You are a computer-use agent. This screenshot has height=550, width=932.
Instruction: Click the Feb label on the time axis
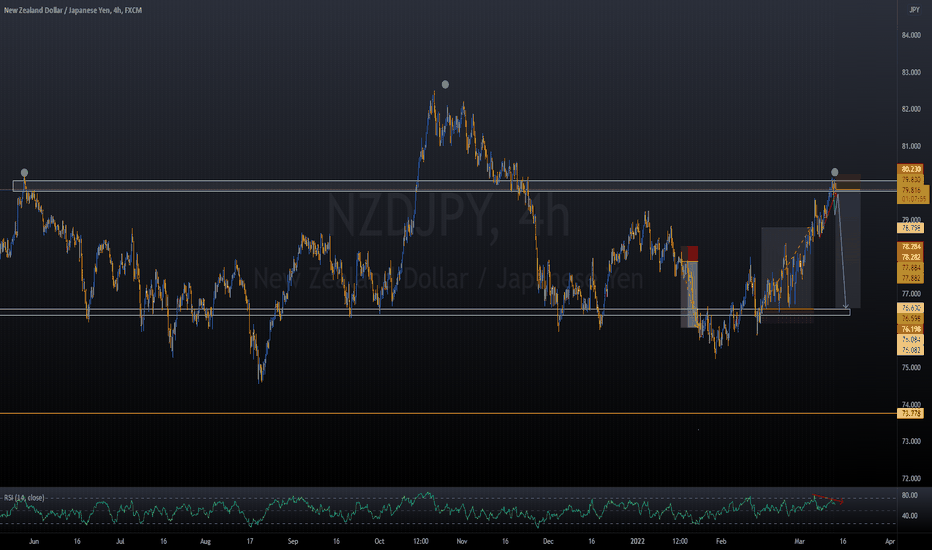click(721, 541)
